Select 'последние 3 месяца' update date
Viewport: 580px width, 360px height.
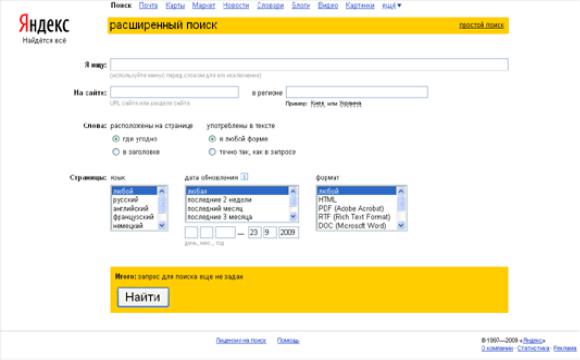coord(237,217)
